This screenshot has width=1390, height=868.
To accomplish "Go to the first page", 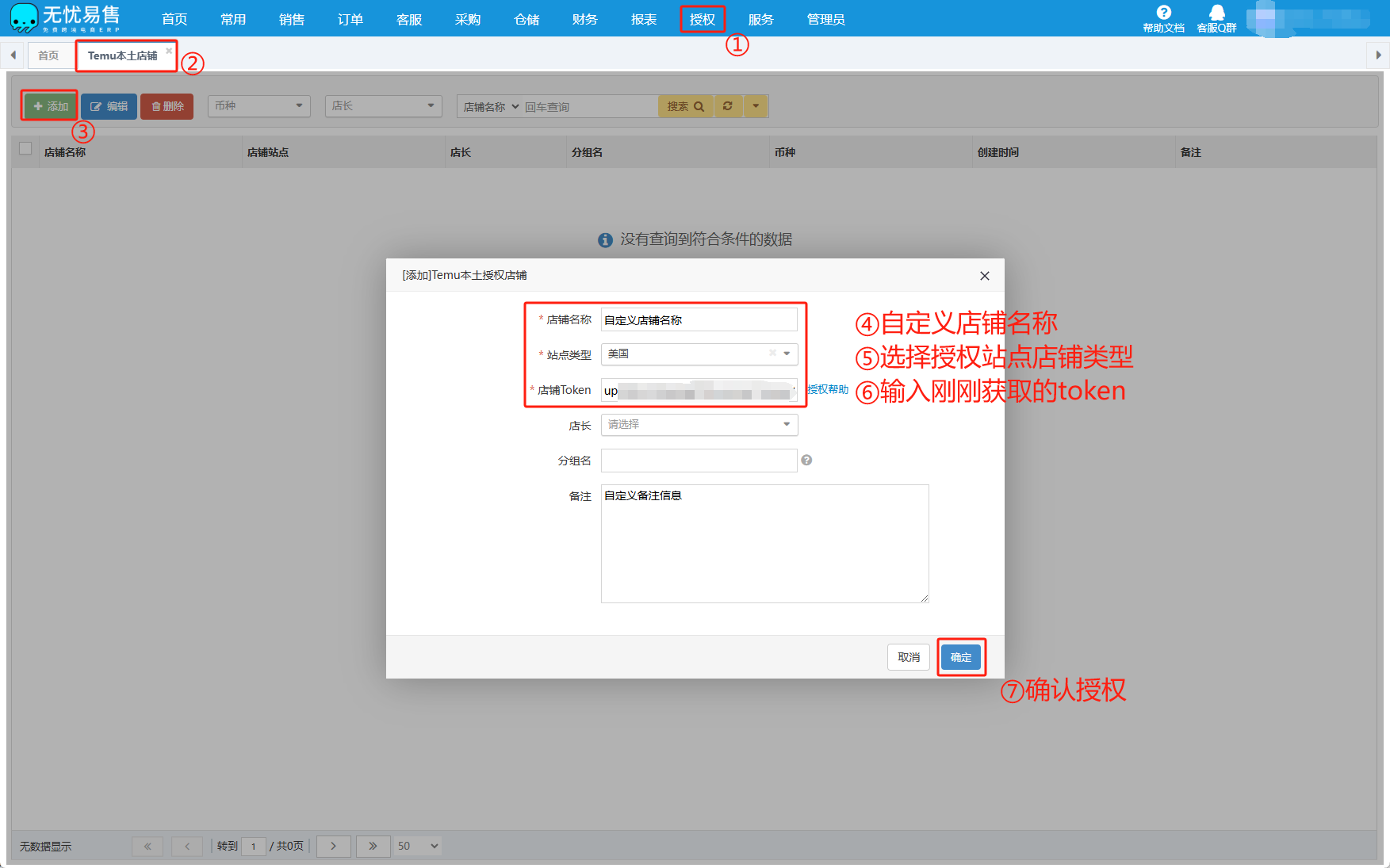I will point(147,846).
